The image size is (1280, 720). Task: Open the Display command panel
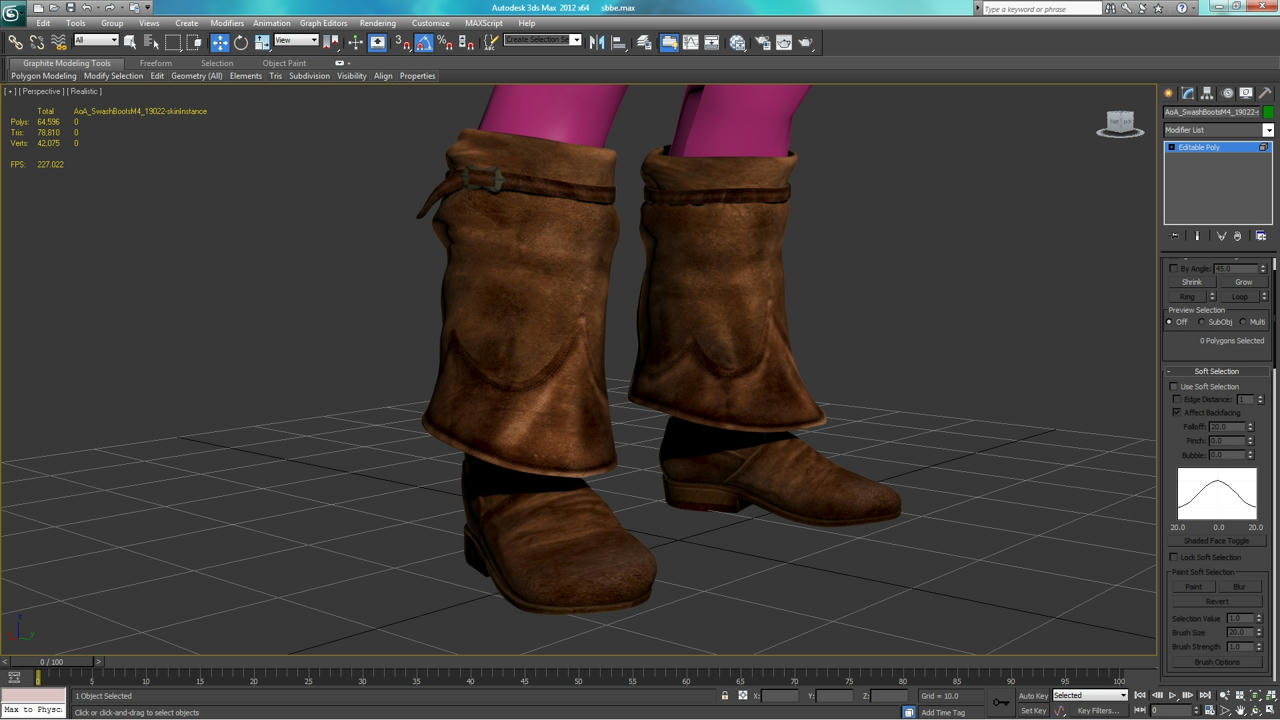point(1246,93)
